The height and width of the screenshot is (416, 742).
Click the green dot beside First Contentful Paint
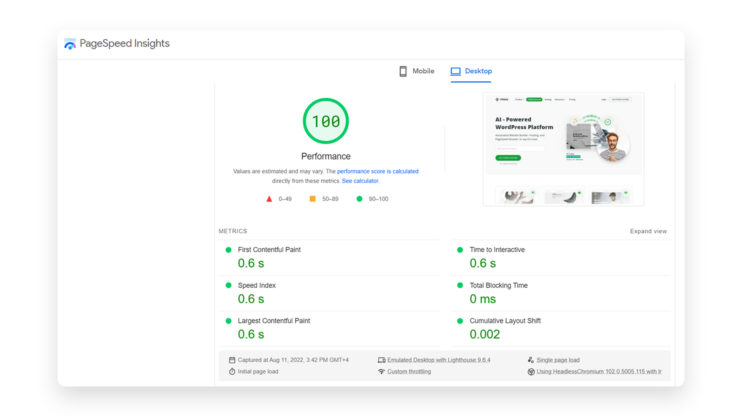pos(229,250)
